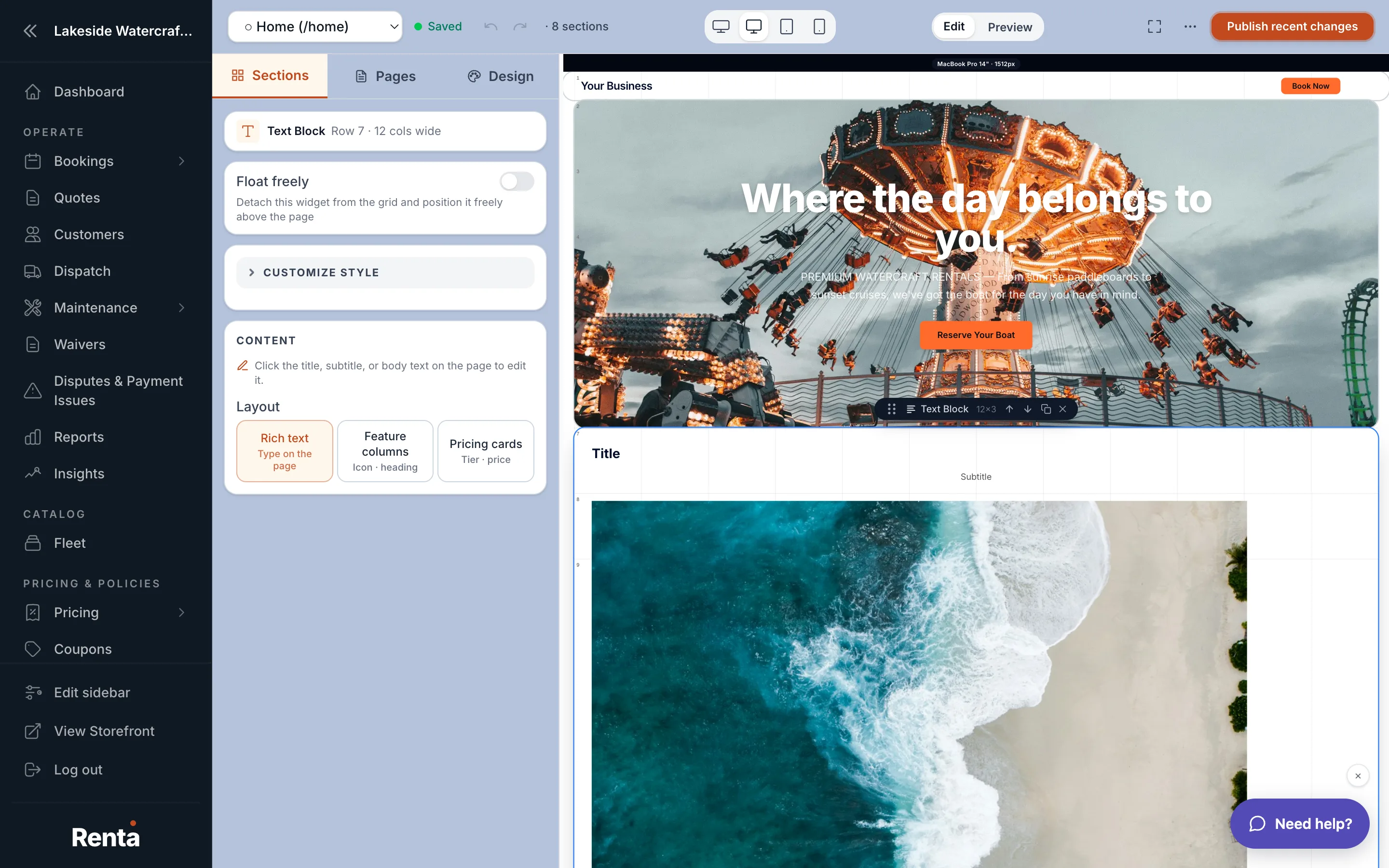Viewport: 1389px width, 868px height.
Task: Expand the Maintenance submenu chevron
Action: click(x=182, y=308)
